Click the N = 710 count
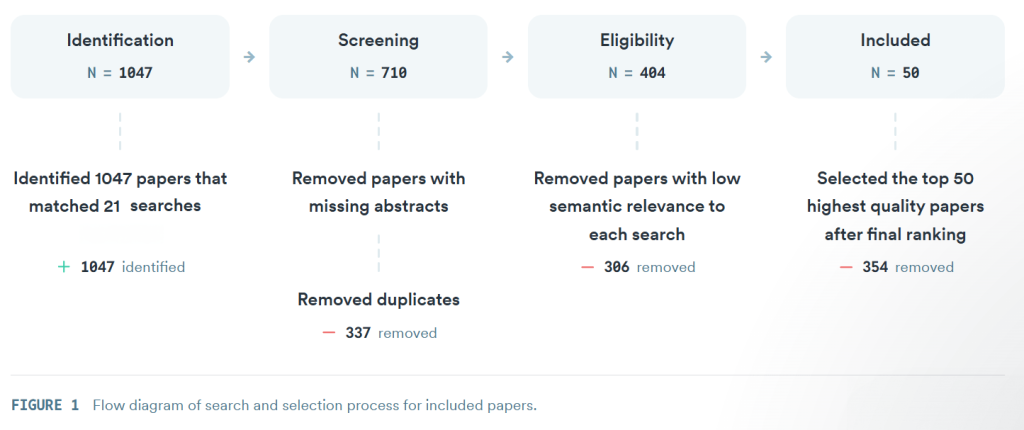This screenshot has width=1024, height=430. click(x=378, y=73)
